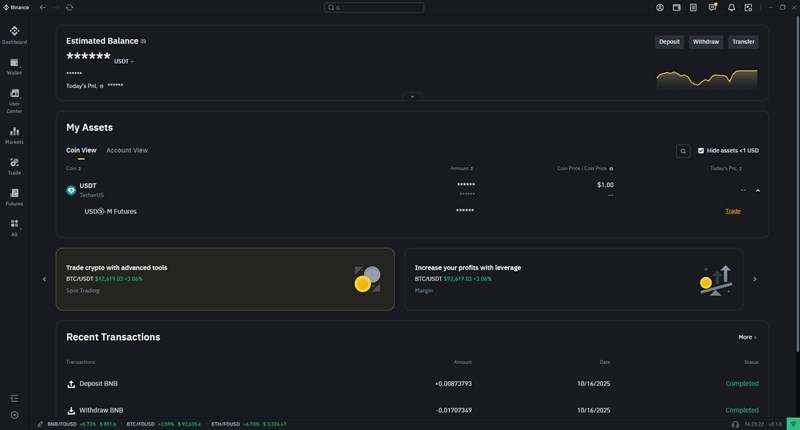Go to previous promo card arrow
Image resolution: width=800 pixels, height=430 pixels.
click(44, 279)
